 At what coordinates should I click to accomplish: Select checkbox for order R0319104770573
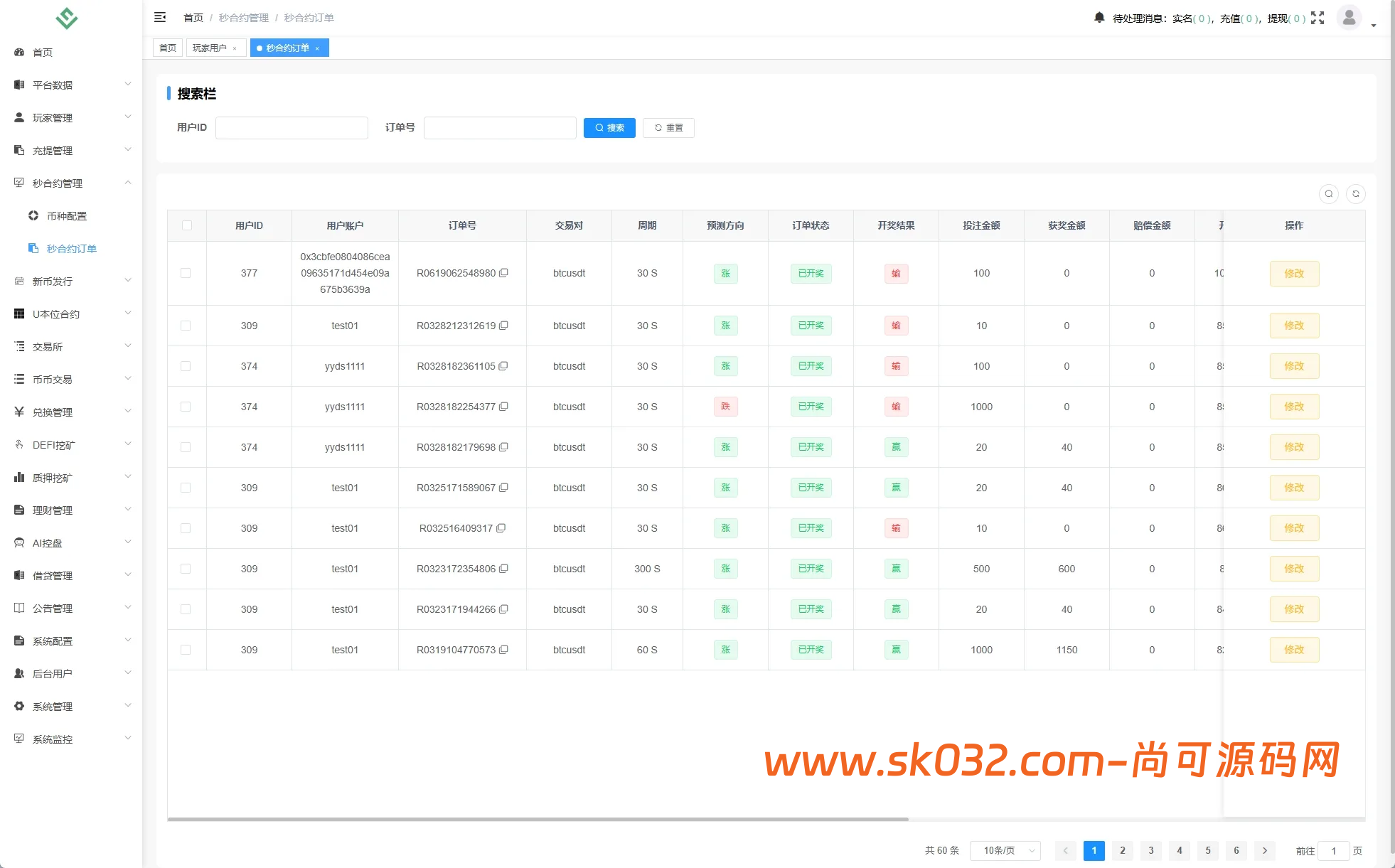pos(186,650)
